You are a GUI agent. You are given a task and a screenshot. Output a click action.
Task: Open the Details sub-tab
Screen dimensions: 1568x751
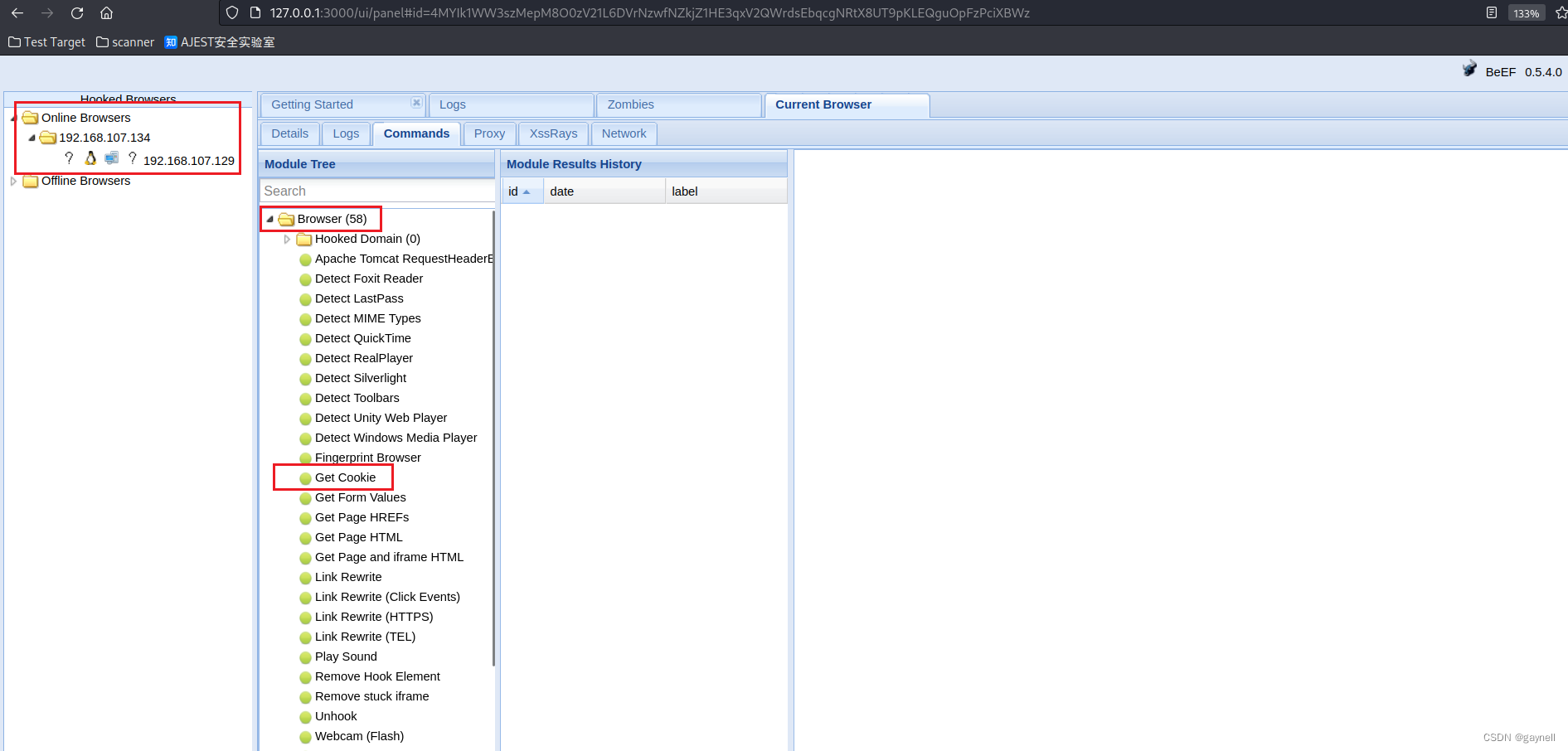[289, 133]
